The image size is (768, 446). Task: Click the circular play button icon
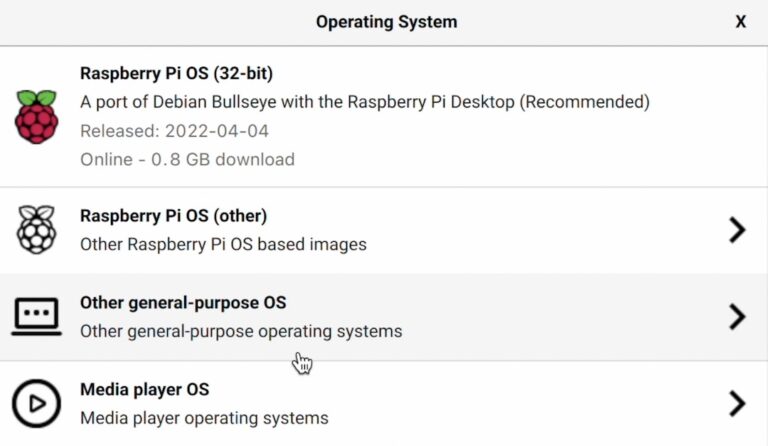[37, 403]
